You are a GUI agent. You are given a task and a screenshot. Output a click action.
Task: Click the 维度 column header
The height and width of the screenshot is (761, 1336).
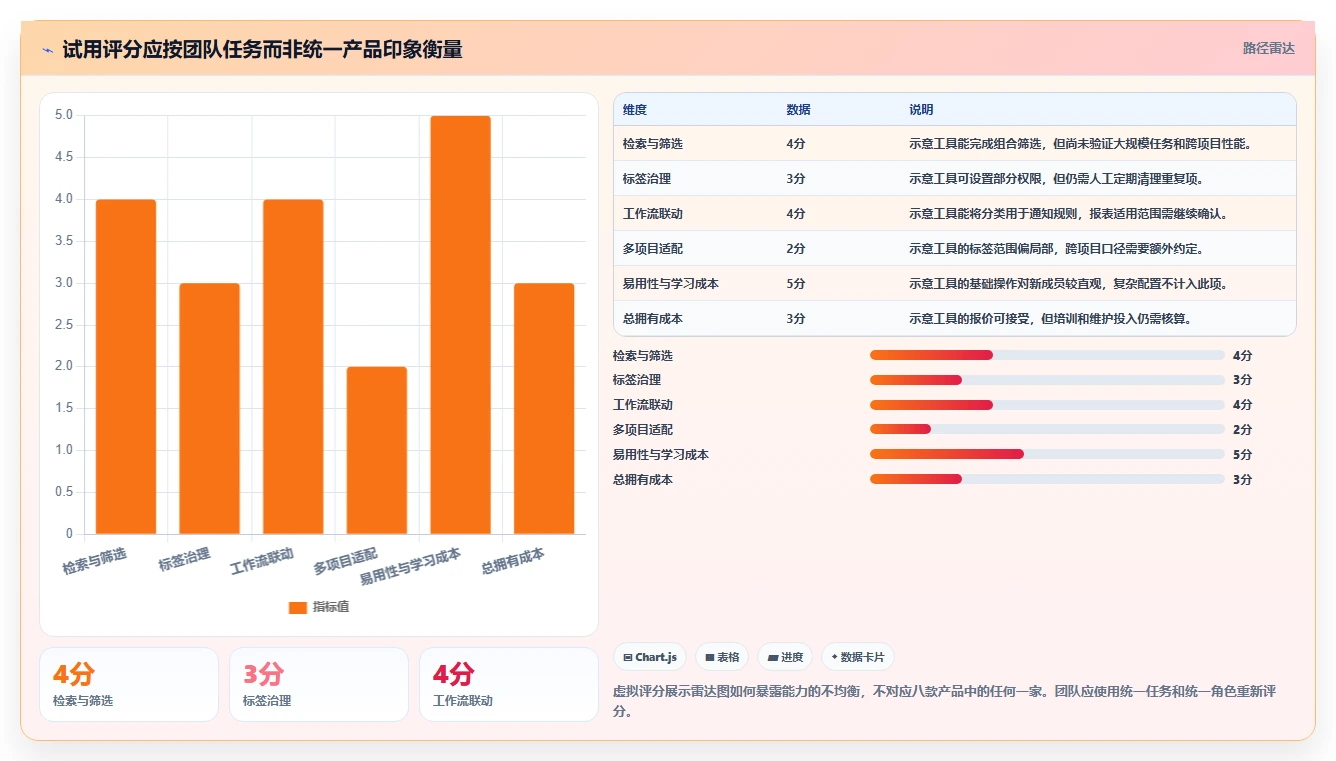635,110
